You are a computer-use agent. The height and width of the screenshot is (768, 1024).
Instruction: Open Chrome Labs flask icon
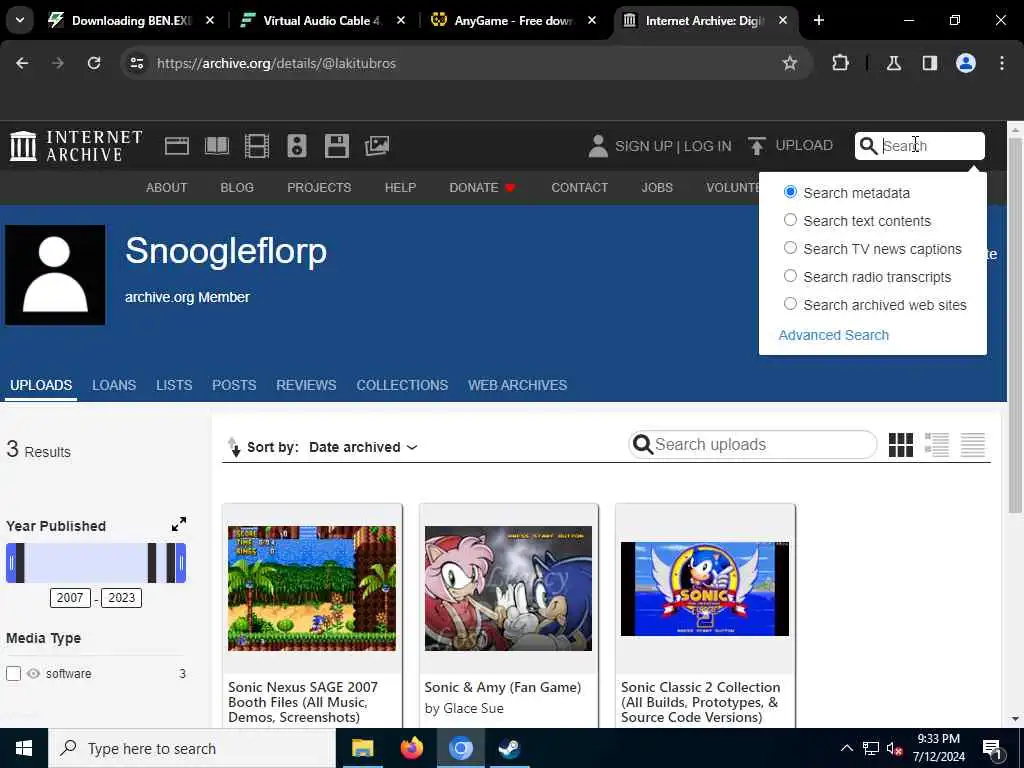pyautogui.click(x=894, y=63)
